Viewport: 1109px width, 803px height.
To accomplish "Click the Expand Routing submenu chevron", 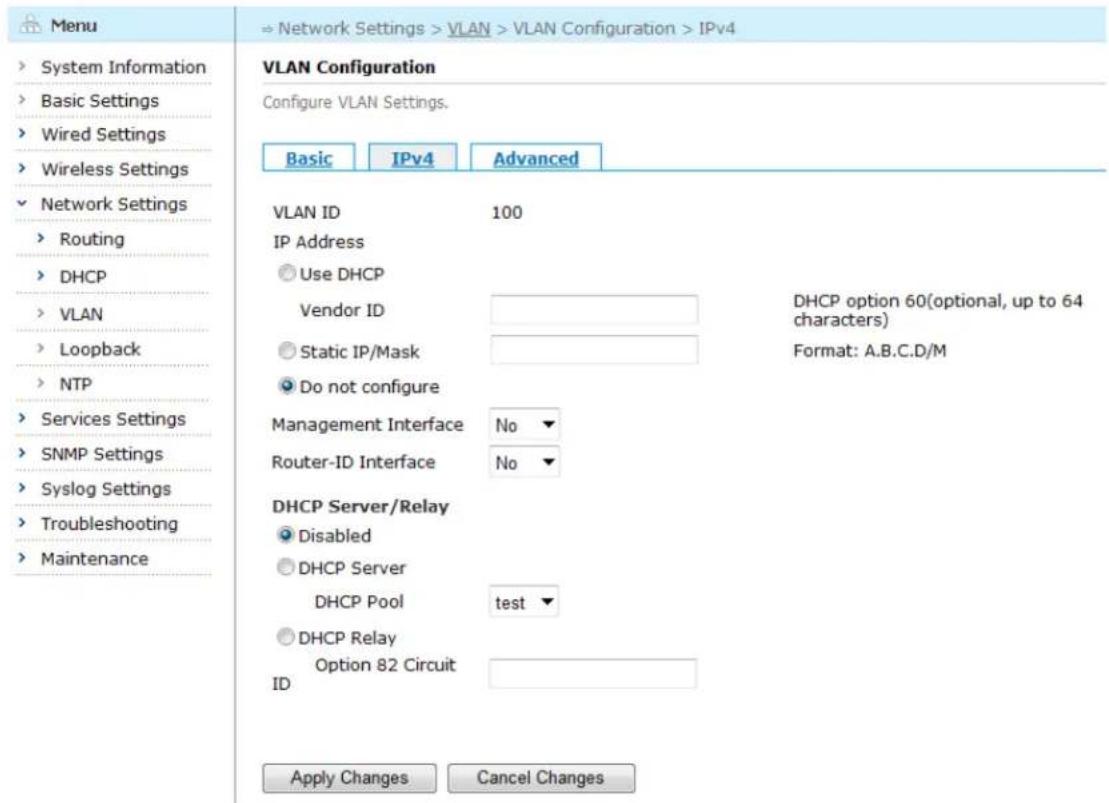I will 40,238.
